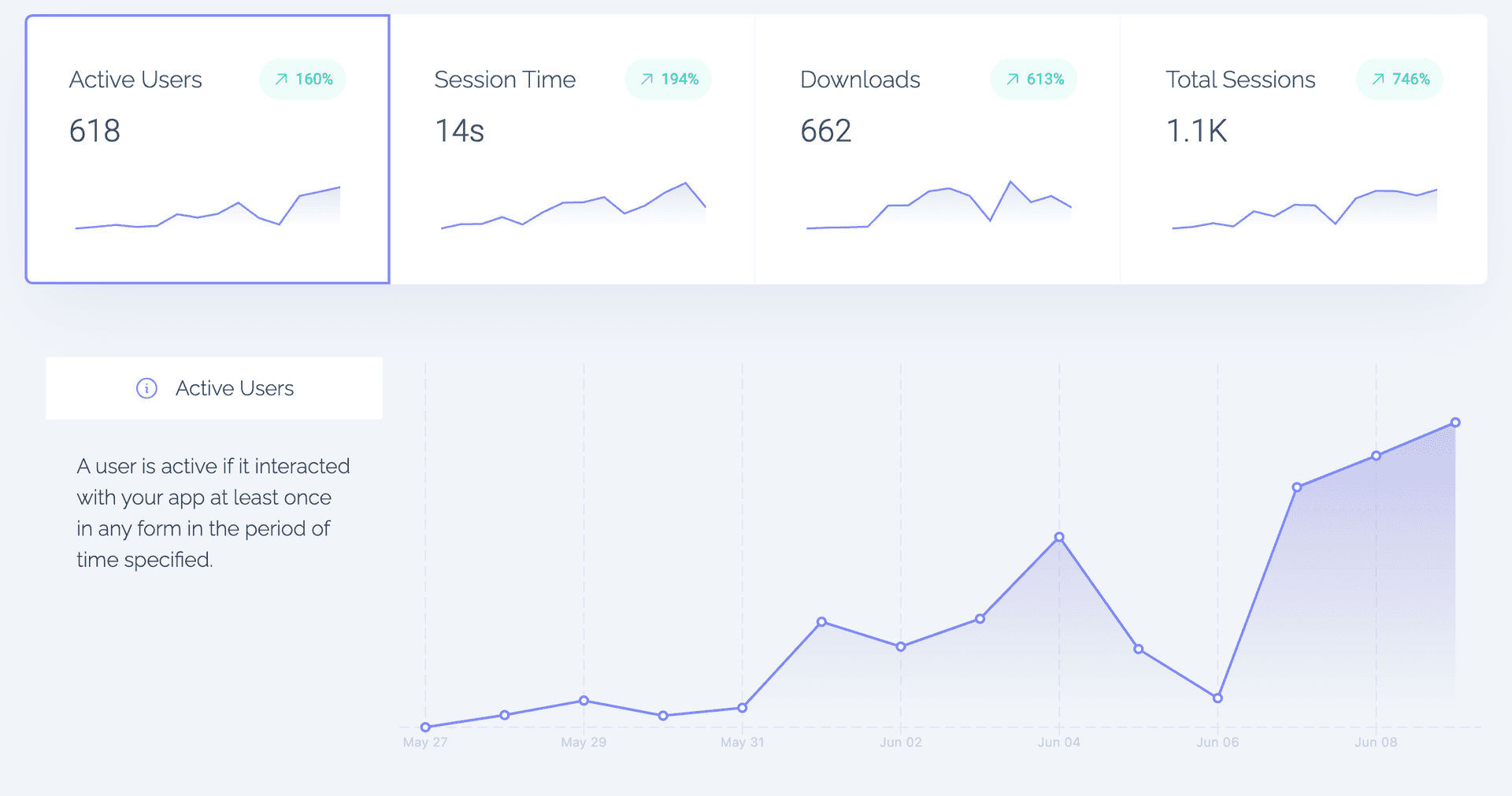
Task: Open the Downloads metric card
Action: click(x=938, y=150)
